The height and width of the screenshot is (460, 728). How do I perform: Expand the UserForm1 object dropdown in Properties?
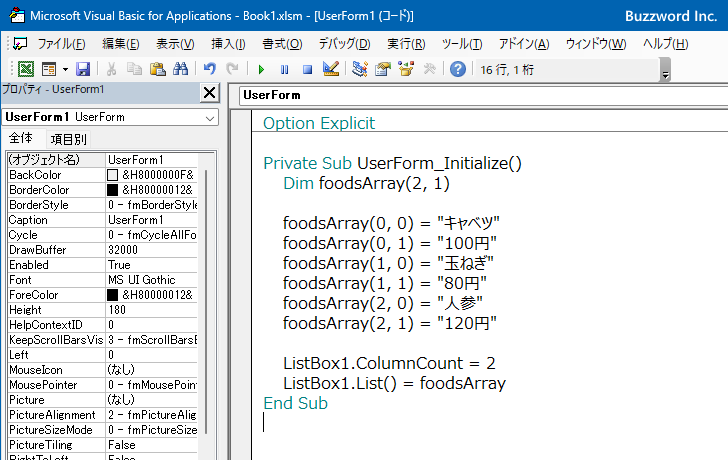coord(210,117)
